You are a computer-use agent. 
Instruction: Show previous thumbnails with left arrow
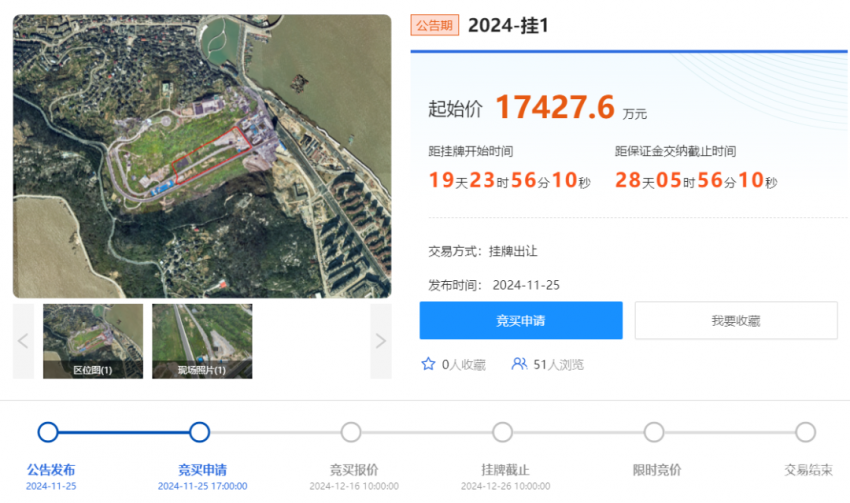pyautogui.click(x=23, y=341)
